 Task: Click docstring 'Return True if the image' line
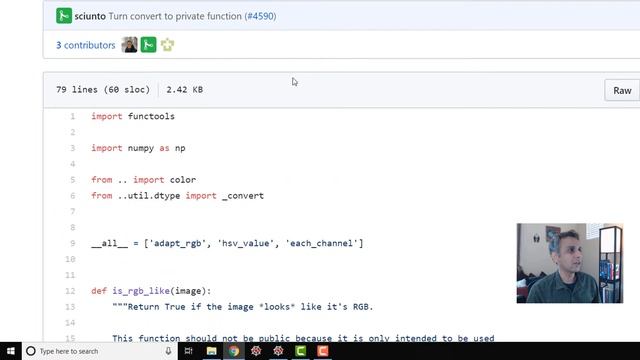pyautogui.click(x=243, y=307)
